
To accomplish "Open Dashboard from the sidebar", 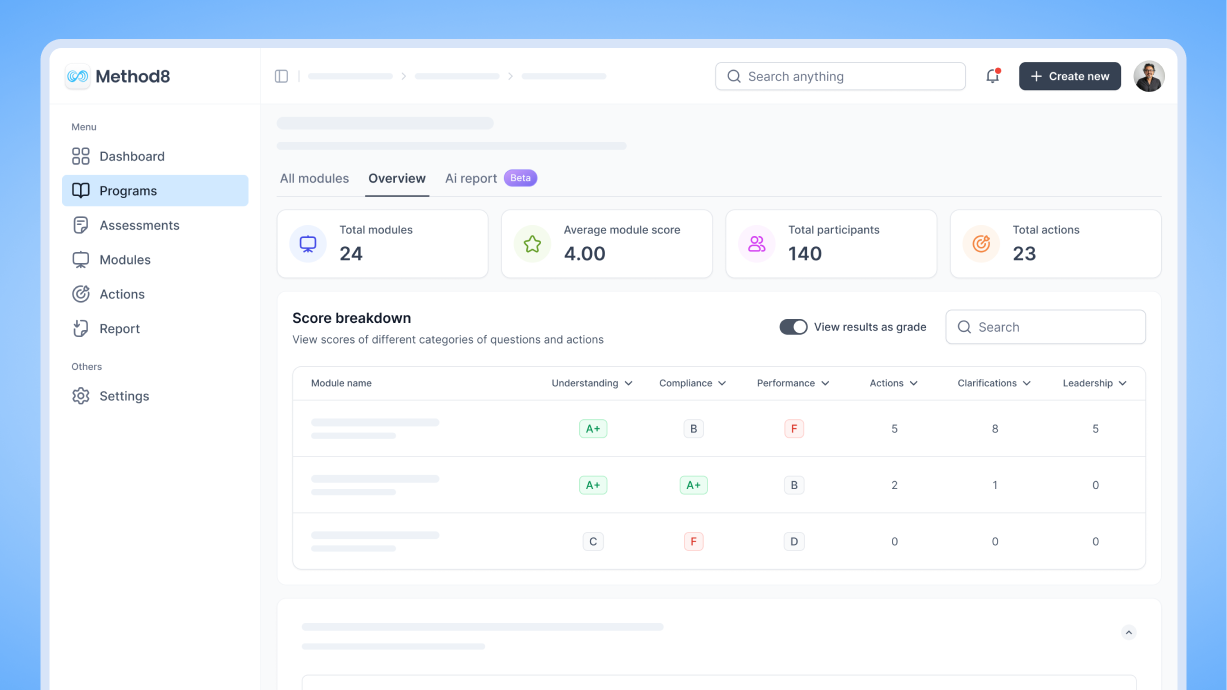I will [x=155, y=156].
